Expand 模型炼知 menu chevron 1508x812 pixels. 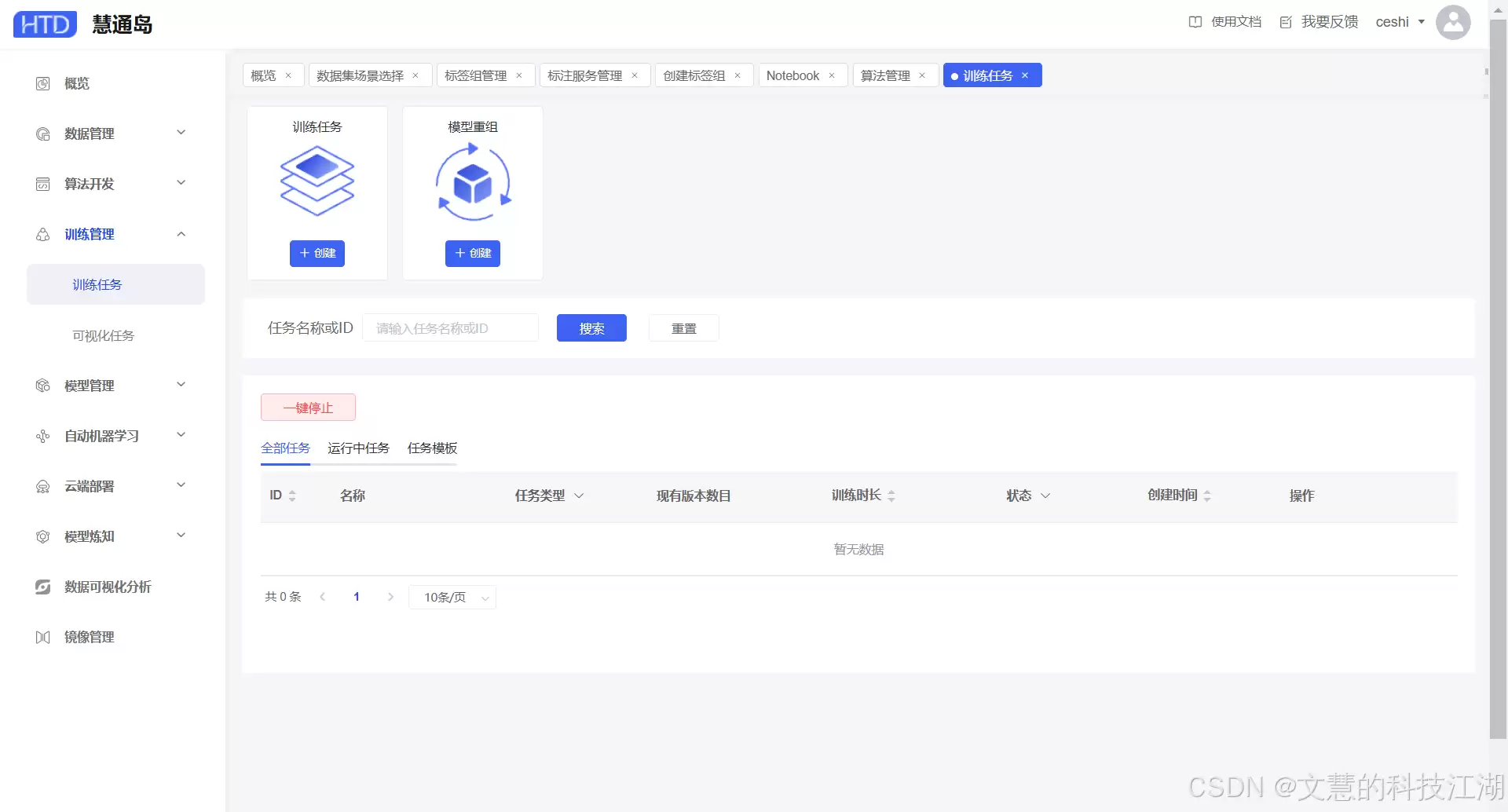click(181, 536)
